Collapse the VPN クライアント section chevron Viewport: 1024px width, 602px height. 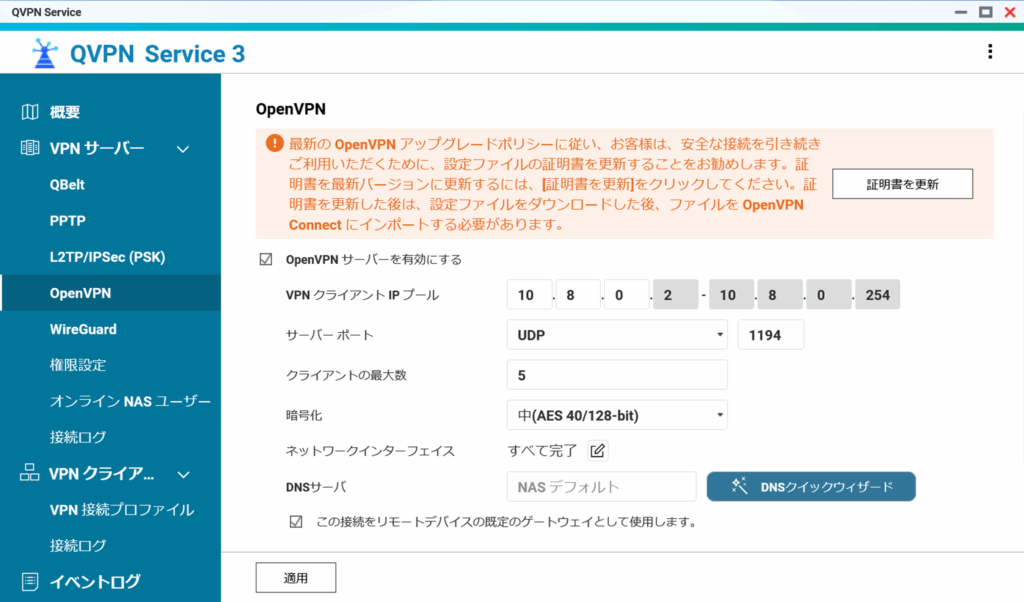click(x=184, y=474)
